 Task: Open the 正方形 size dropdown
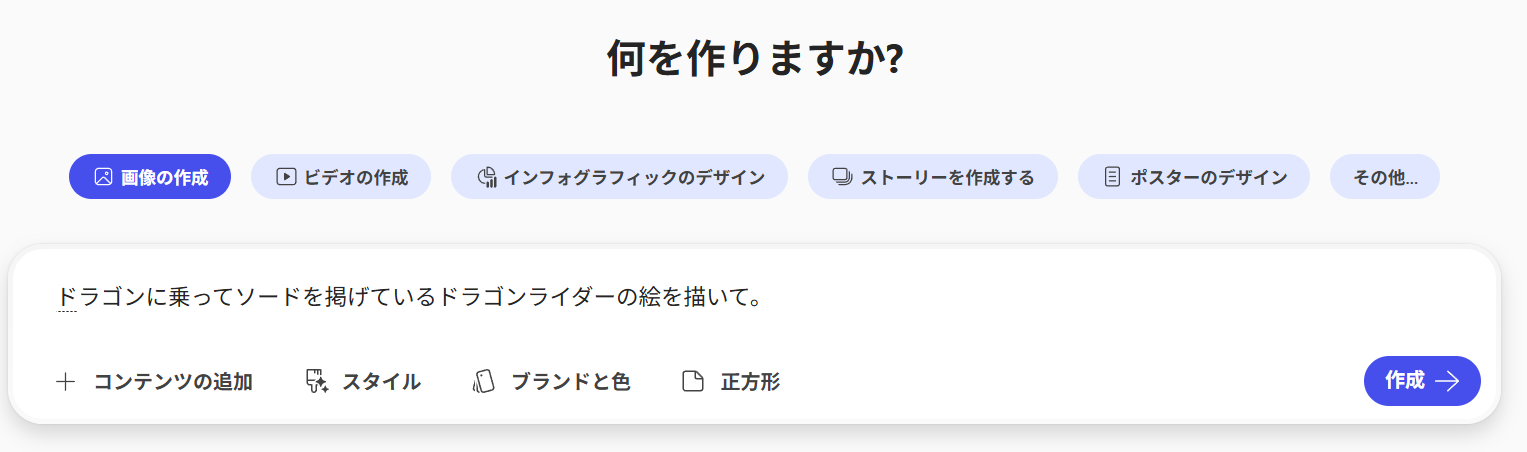click(x=731, y=381)
